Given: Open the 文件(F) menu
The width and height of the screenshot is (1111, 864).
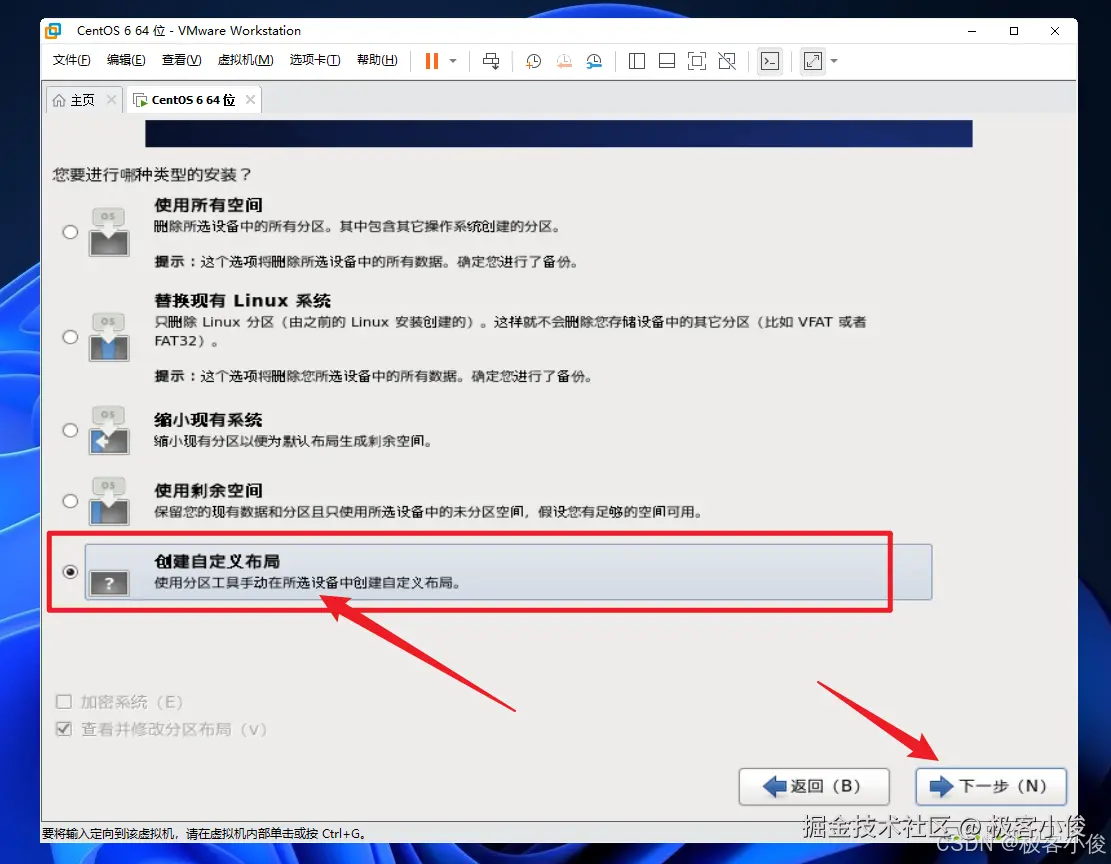Looking at the screenshot, I should point(72,60).
